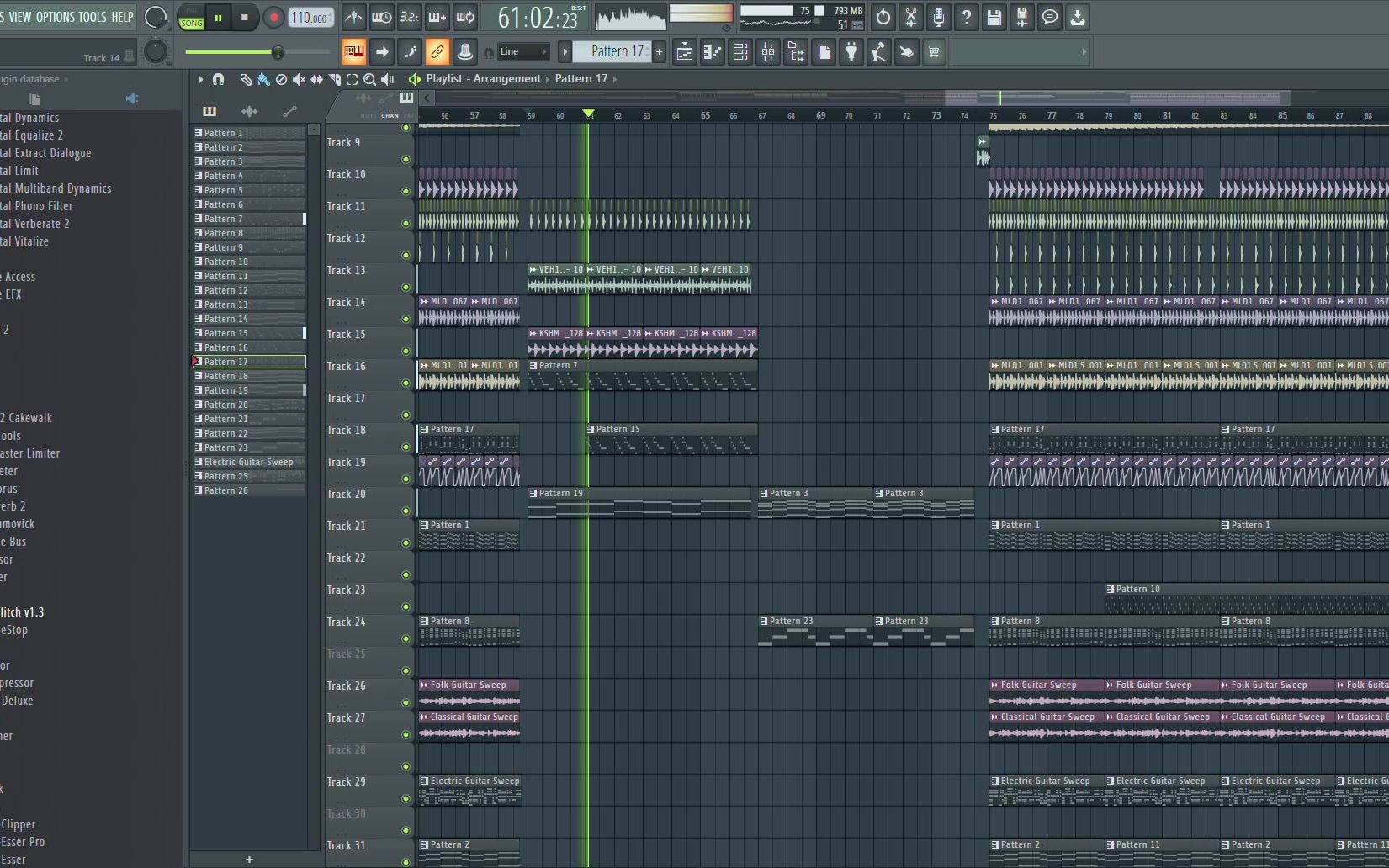Open the Line snap dropdown
This screenshot has width=1389, height=868.
(522, 52)
